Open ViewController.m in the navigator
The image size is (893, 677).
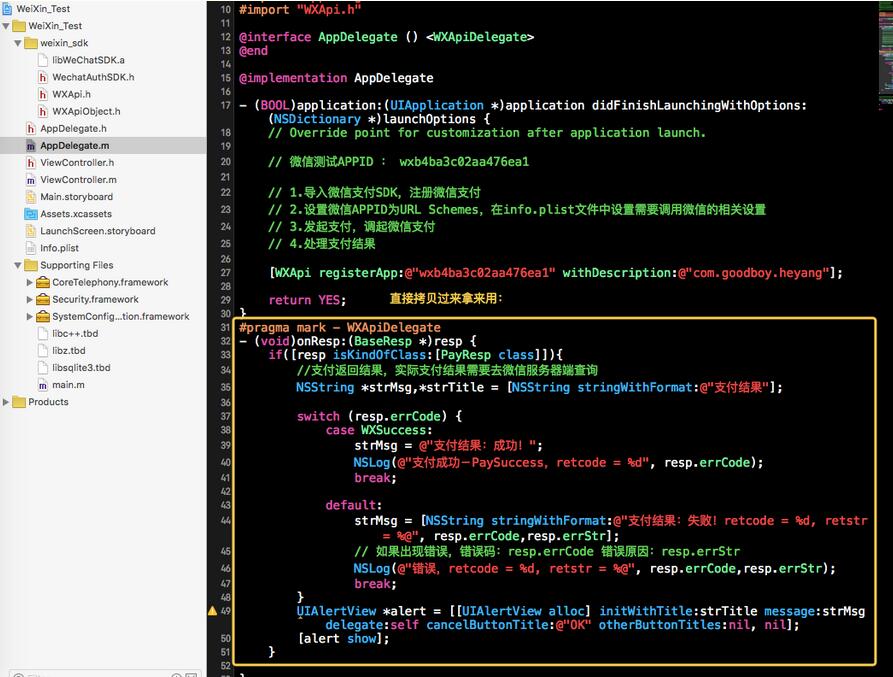[x=77, y=180]
